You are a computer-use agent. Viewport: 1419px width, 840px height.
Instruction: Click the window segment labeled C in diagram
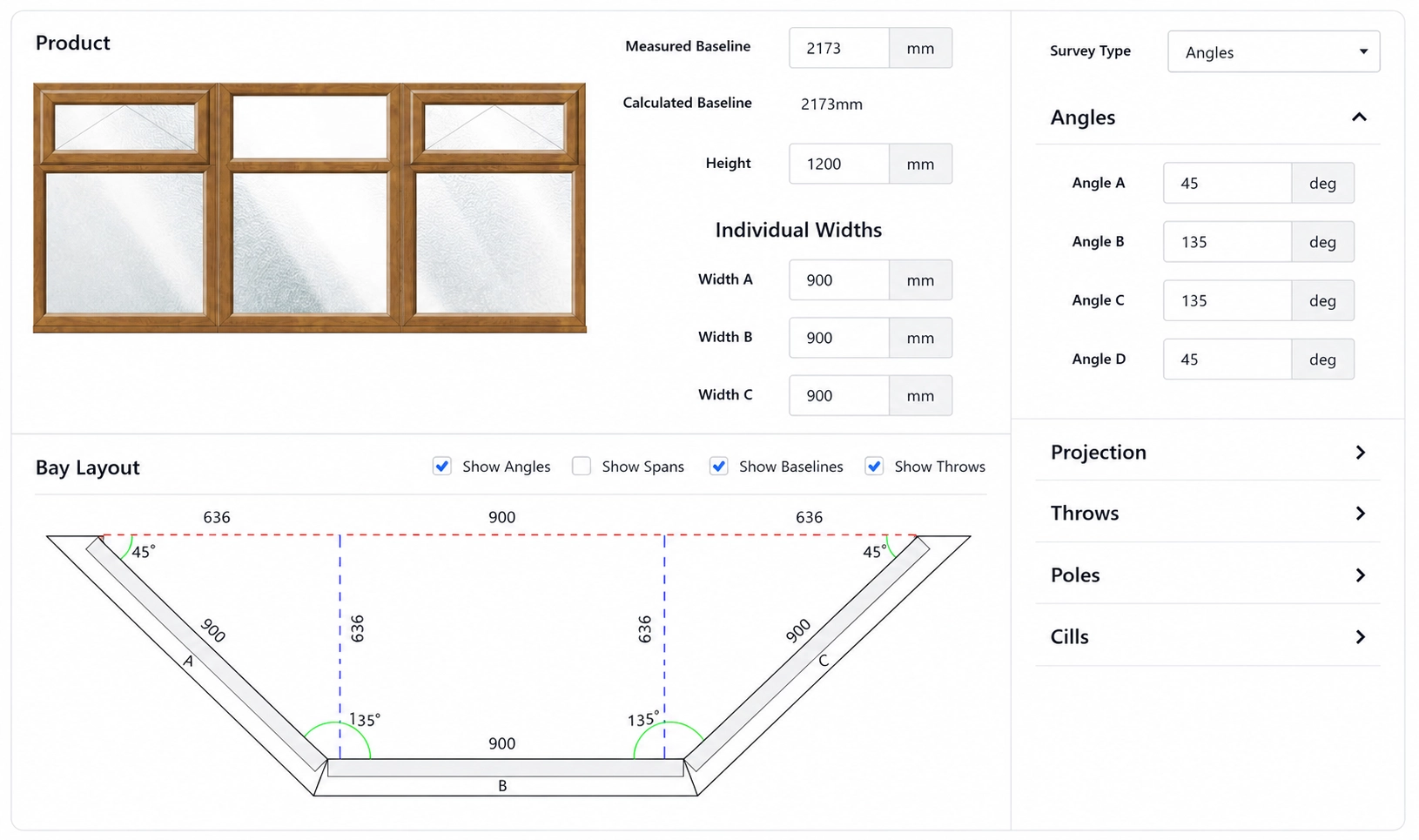point(807,655)
